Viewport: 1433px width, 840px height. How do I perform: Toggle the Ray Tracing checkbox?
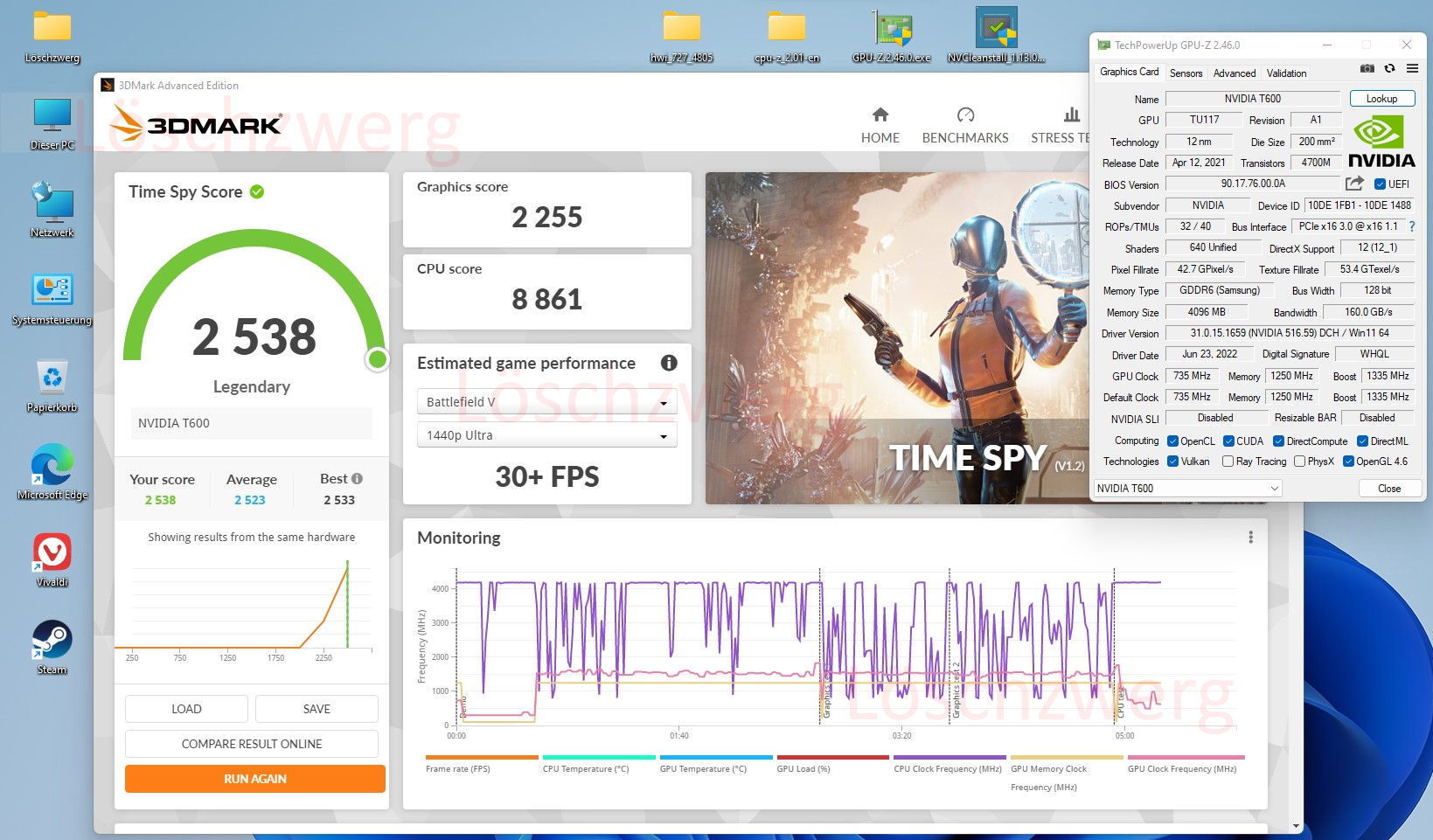click(x=1228, y=462)
